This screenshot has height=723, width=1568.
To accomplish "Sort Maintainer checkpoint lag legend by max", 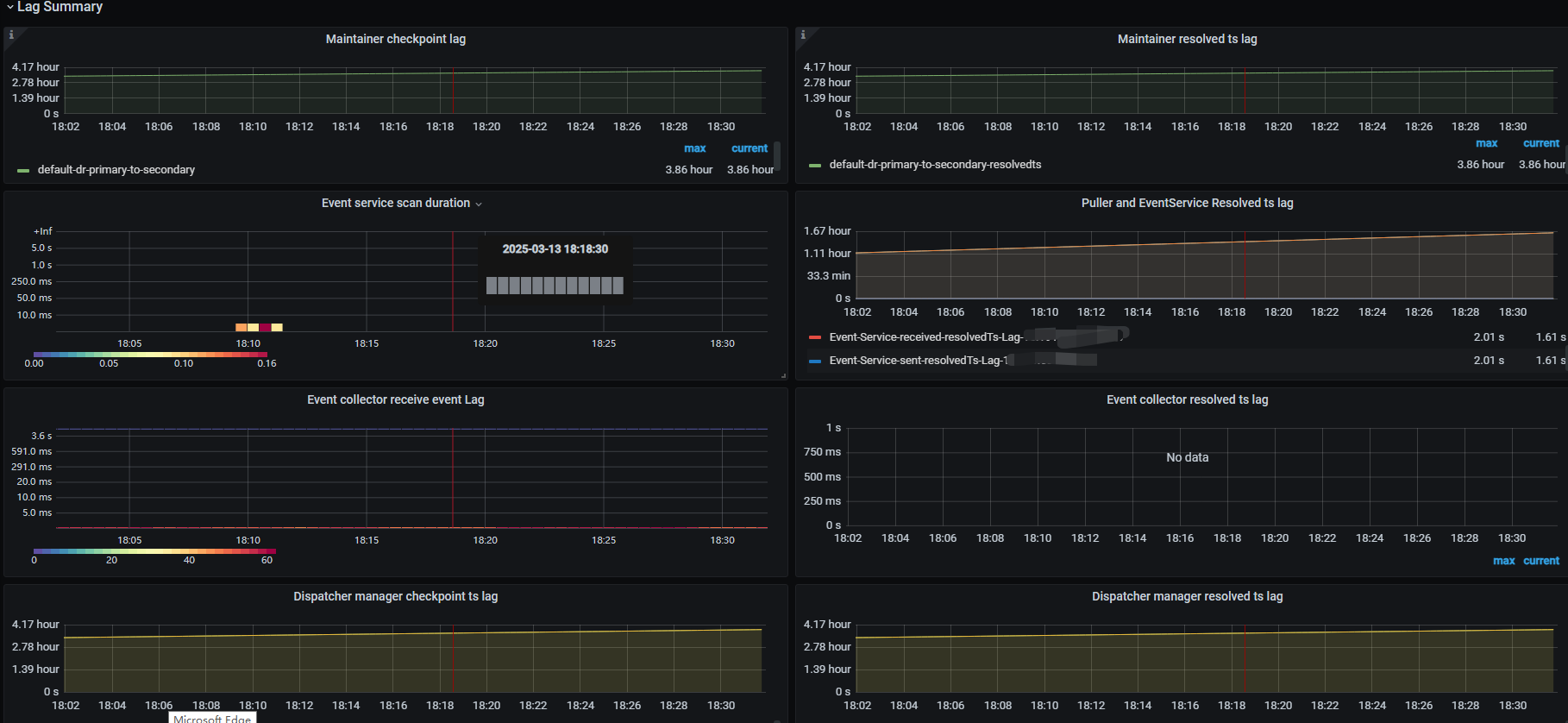I will 695,148.
